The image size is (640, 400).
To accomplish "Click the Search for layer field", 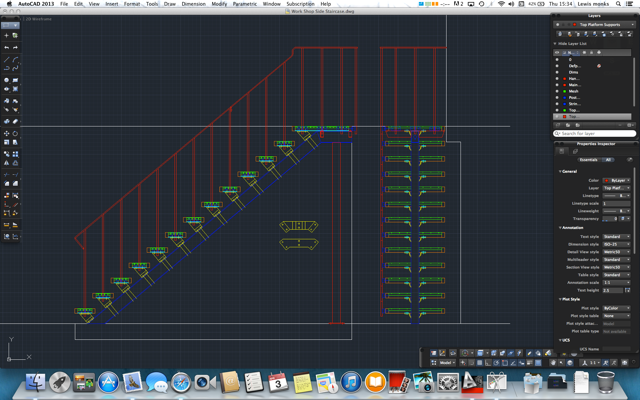I will pyautogui.click(x=596, y=133).
